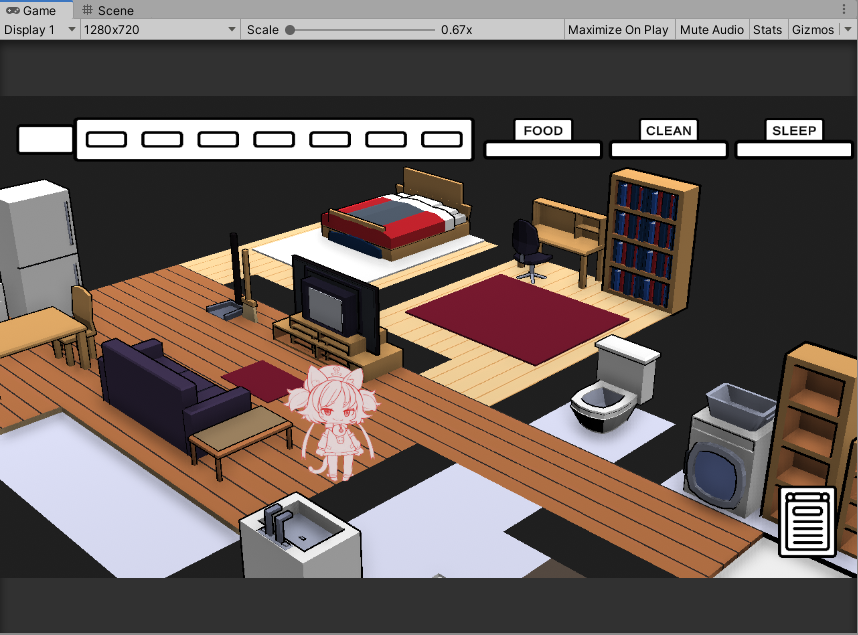Click the blue bookshelf by the desk
This screenshot has width=858, height=635.
point(649,241)
